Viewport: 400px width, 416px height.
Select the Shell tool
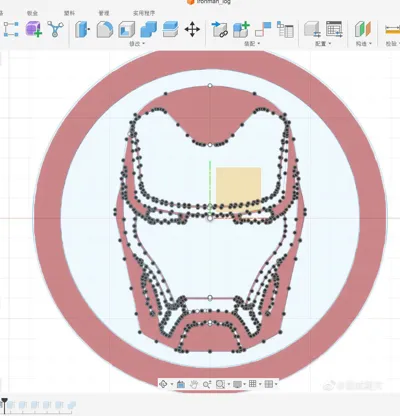127,29
